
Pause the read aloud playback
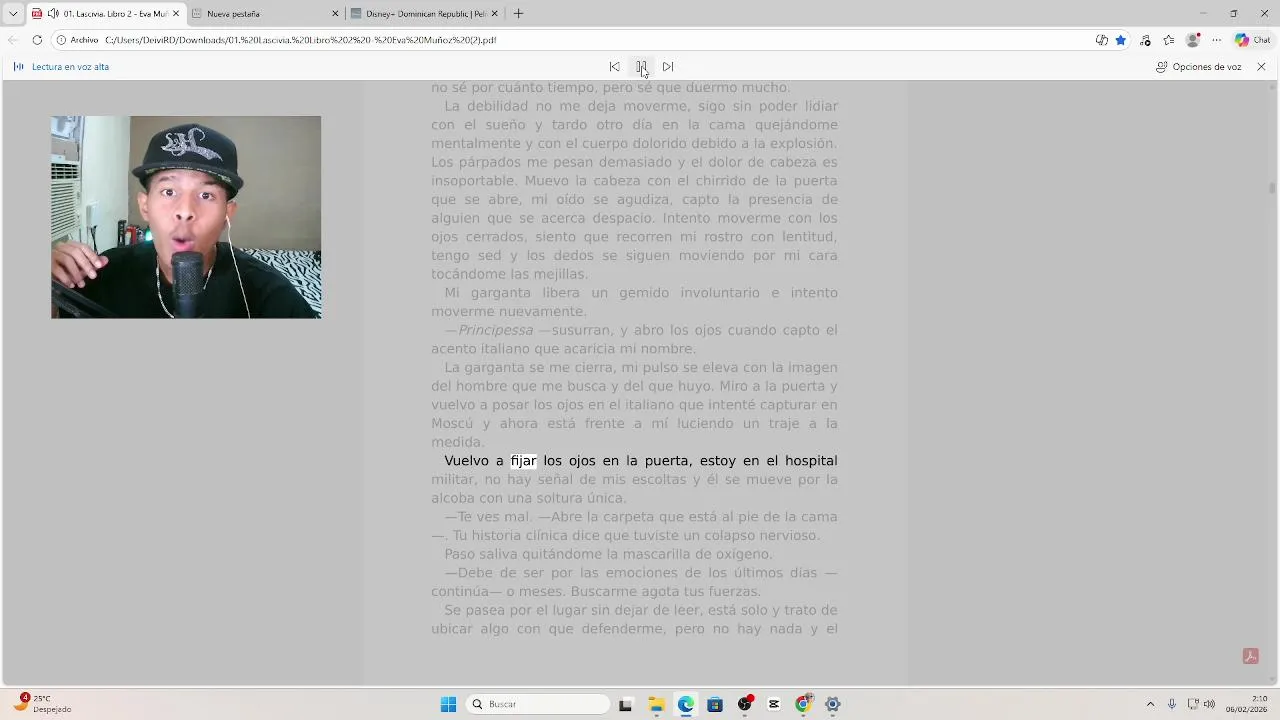pyautogui.click(x=641, y=66)
